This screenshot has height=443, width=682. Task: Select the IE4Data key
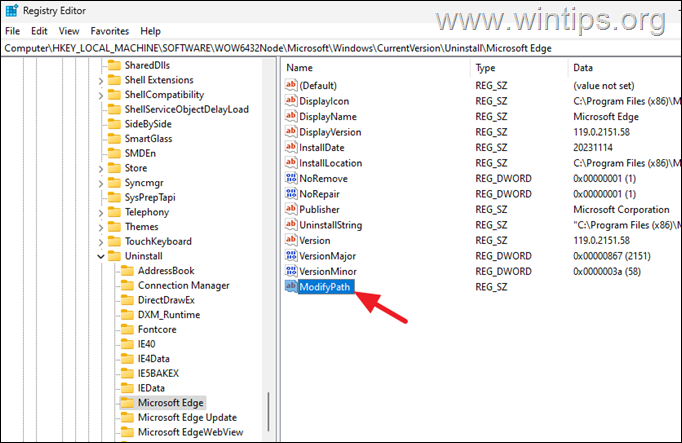[x=154, y=359]
